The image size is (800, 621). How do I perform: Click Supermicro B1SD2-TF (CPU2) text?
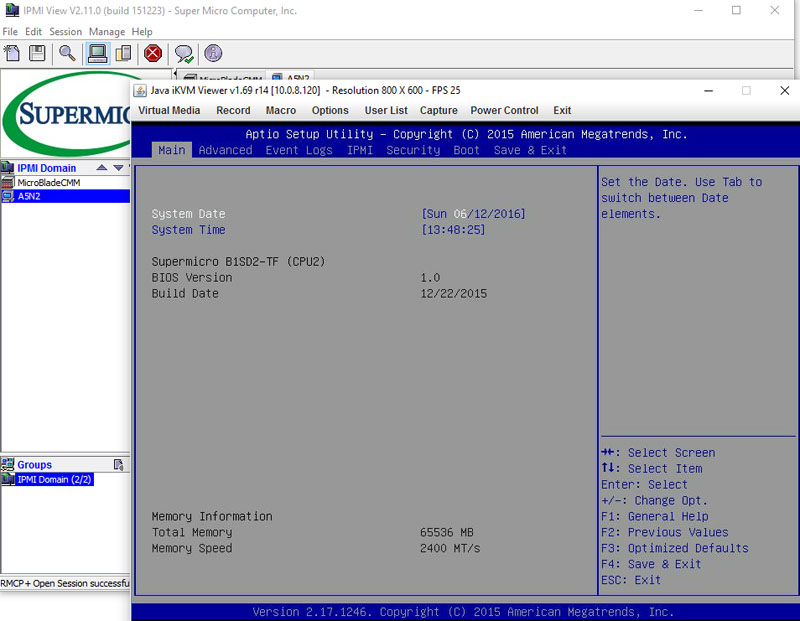[238, 262]
